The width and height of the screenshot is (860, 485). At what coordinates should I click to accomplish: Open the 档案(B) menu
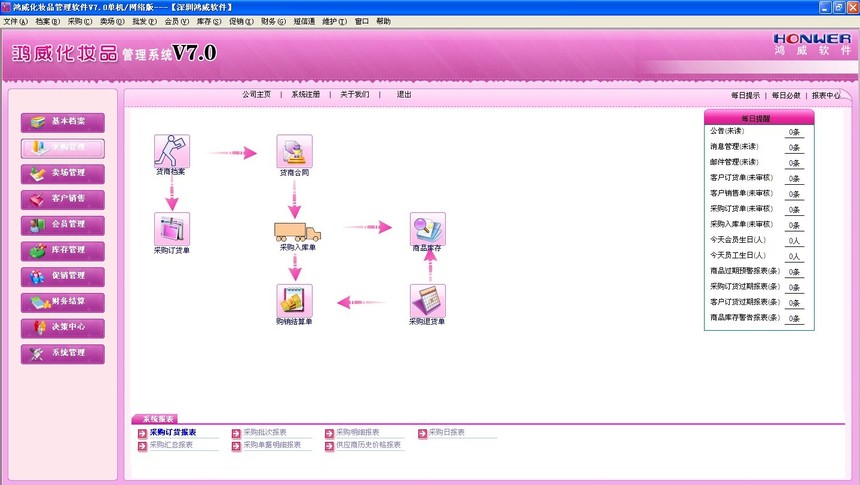[48, 21]
